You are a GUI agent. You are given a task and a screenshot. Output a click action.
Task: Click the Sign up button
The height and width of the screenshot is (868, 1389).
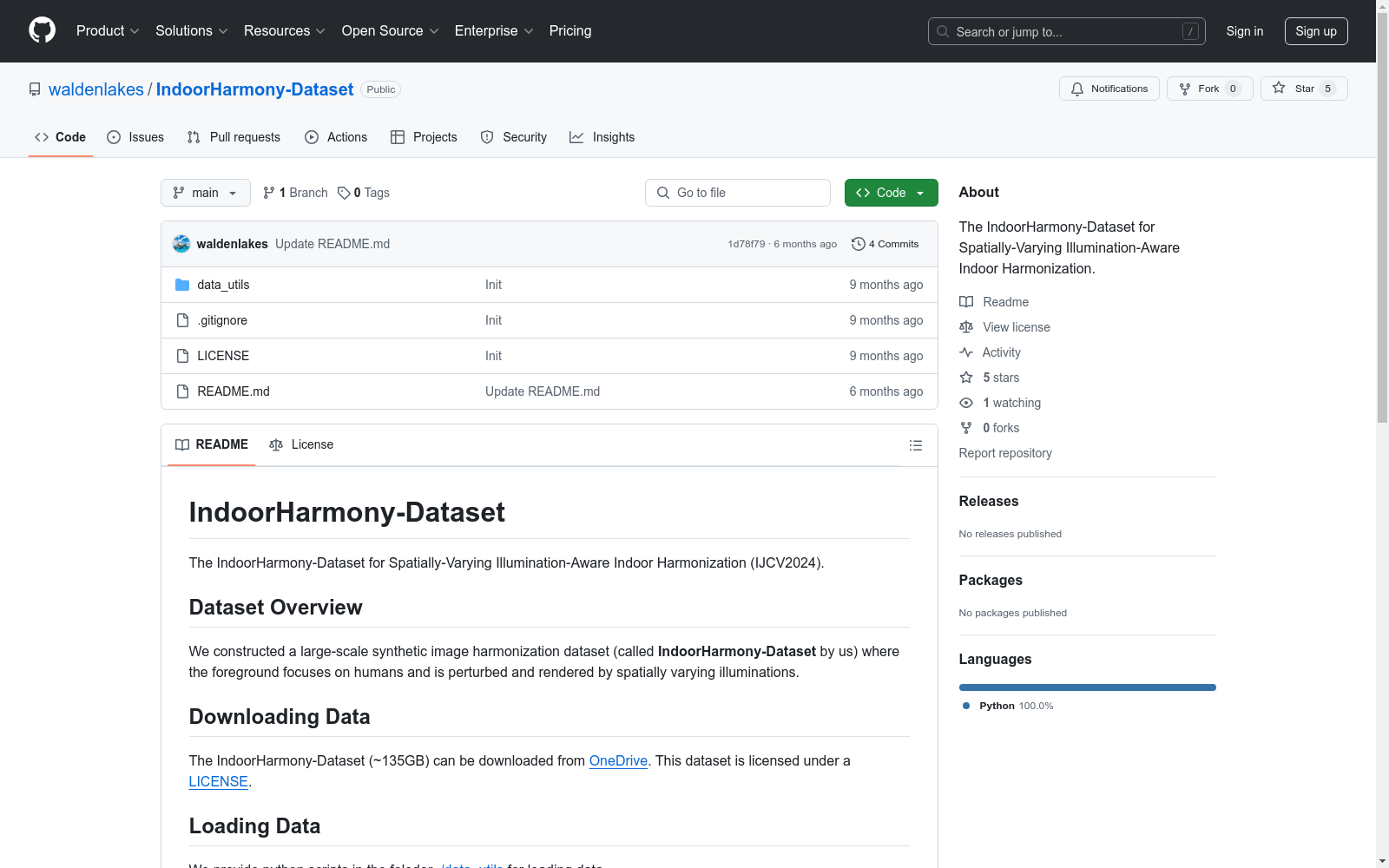[x=1316, y=31]
